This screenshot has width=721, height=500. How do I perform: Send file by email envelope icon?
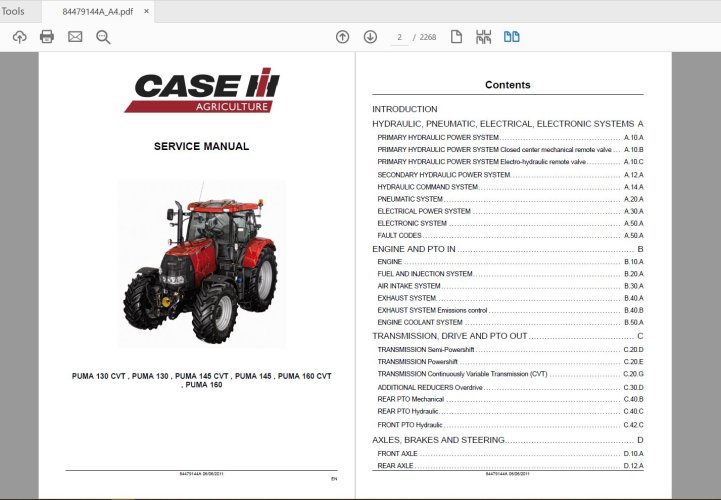coord(75,37)
